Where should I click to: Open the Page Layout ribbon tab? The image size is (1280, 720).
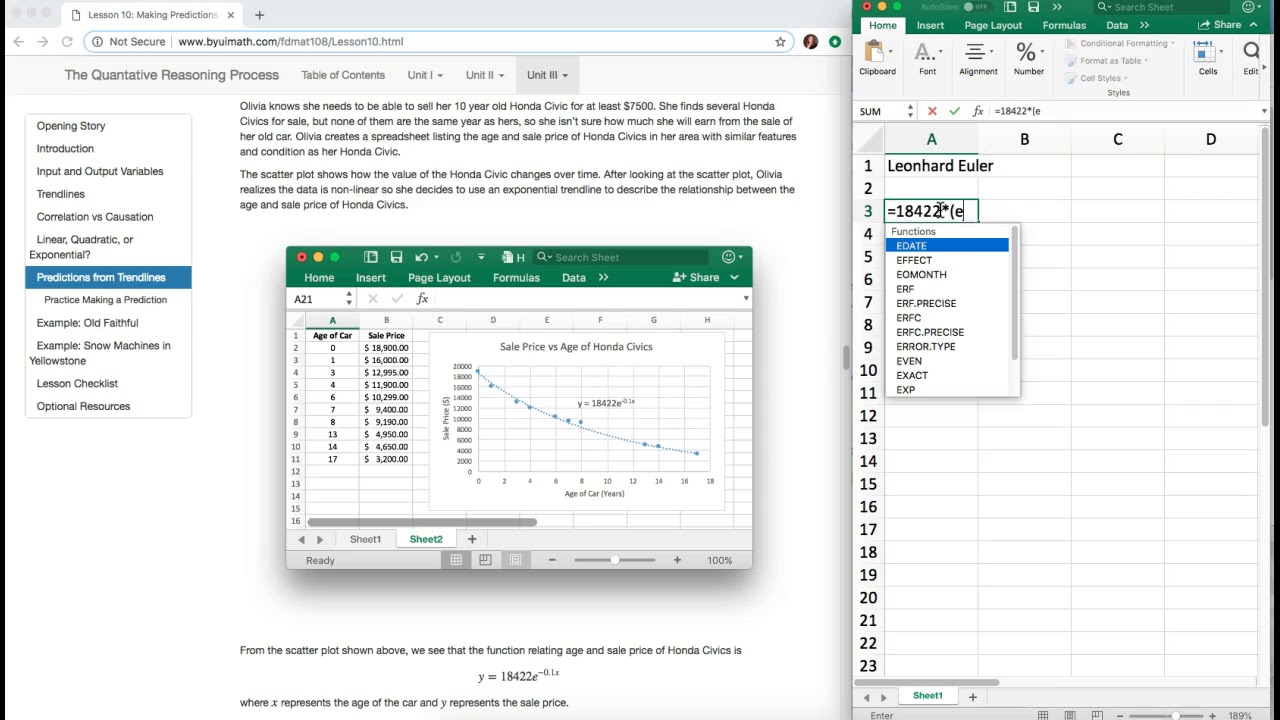pyautogui.click(x=993, y=25)
